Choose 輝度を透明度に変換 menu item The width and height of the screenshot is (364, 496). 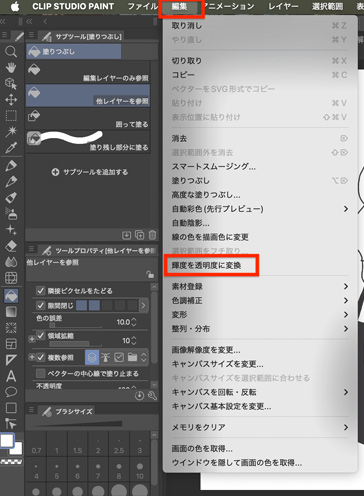260,265
